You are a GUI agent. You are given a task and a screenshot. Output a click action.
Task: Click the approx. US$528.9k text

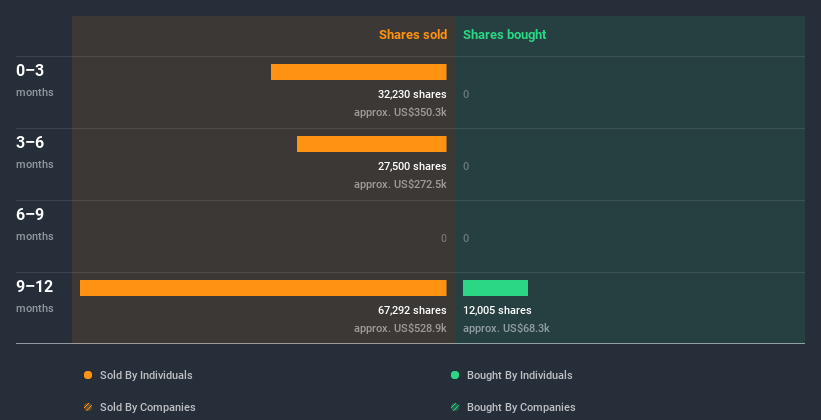[x=400, y=328]
